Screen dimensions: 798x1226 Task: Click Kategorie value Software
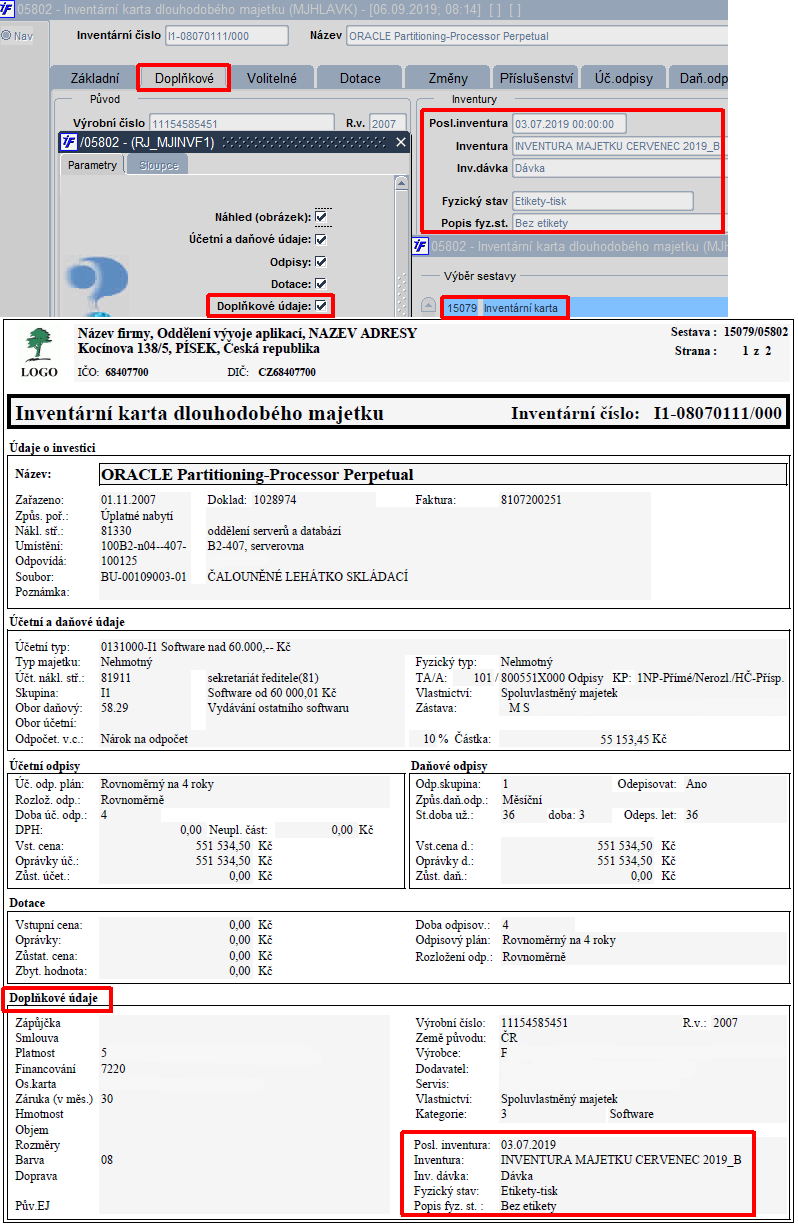(631, 1113)
